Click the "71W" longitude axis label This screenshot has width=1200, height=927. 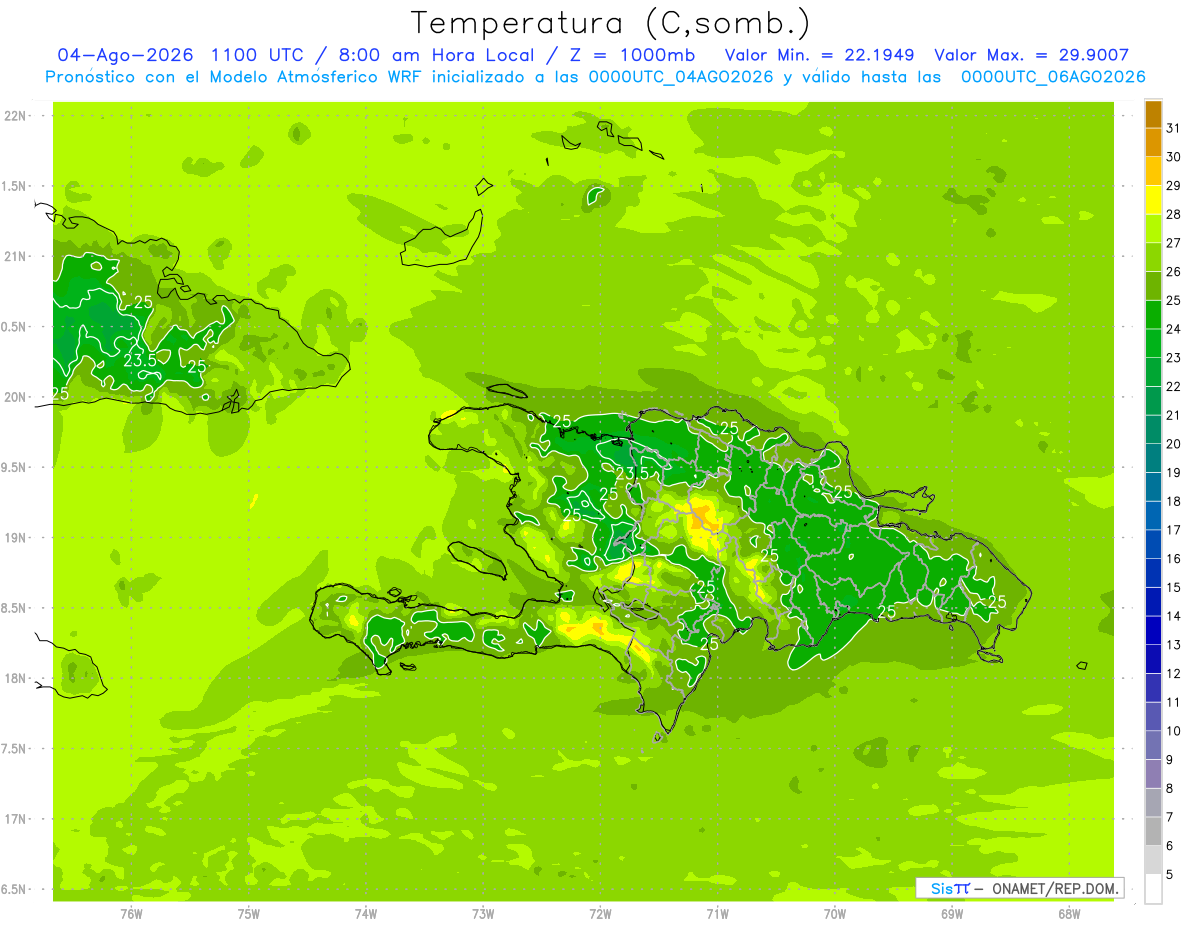(717, 914)
